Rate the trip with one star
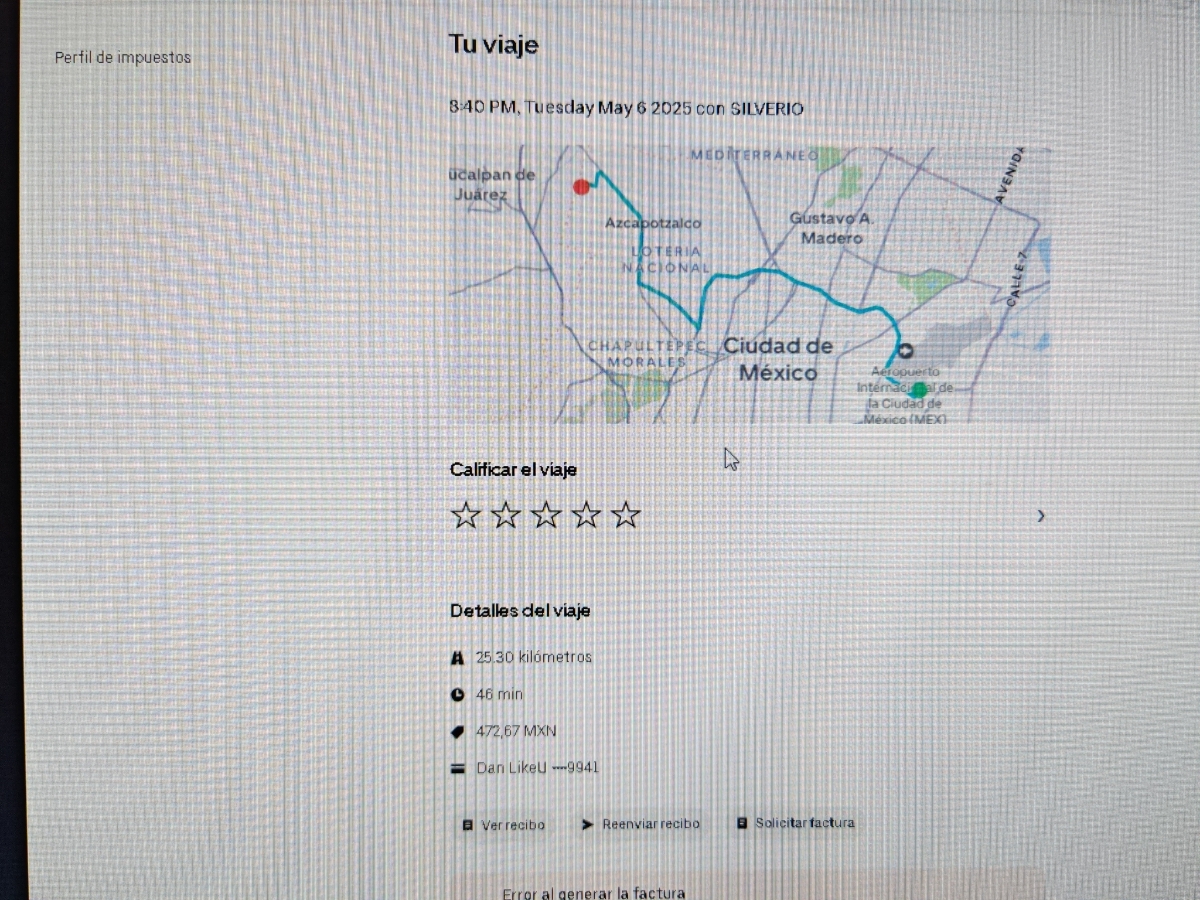Image resolution: width=1200 pixels, height=900 pixels. point(465,515)
